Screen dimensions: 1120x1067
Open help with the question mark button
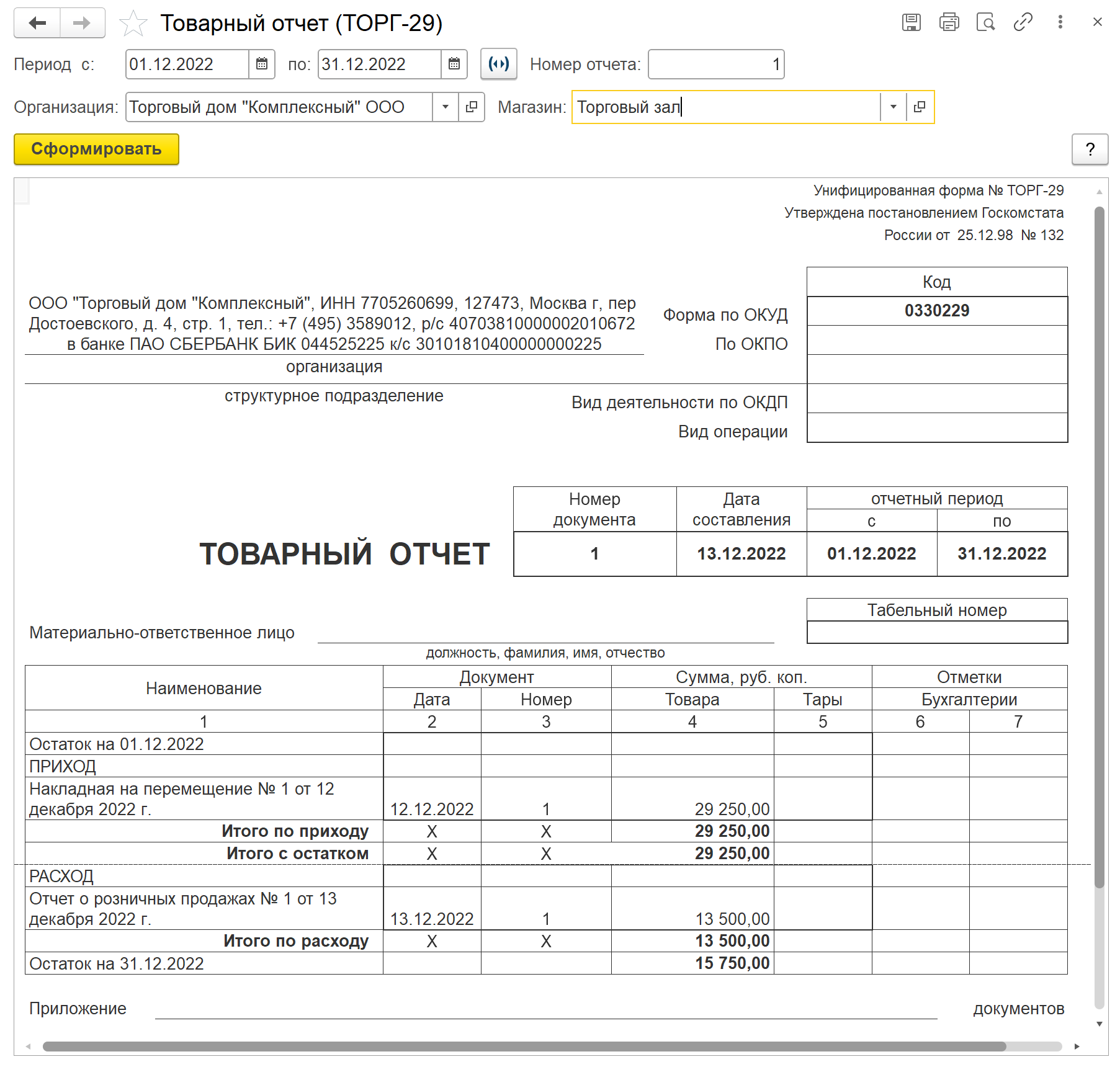tap(1090, 150)
